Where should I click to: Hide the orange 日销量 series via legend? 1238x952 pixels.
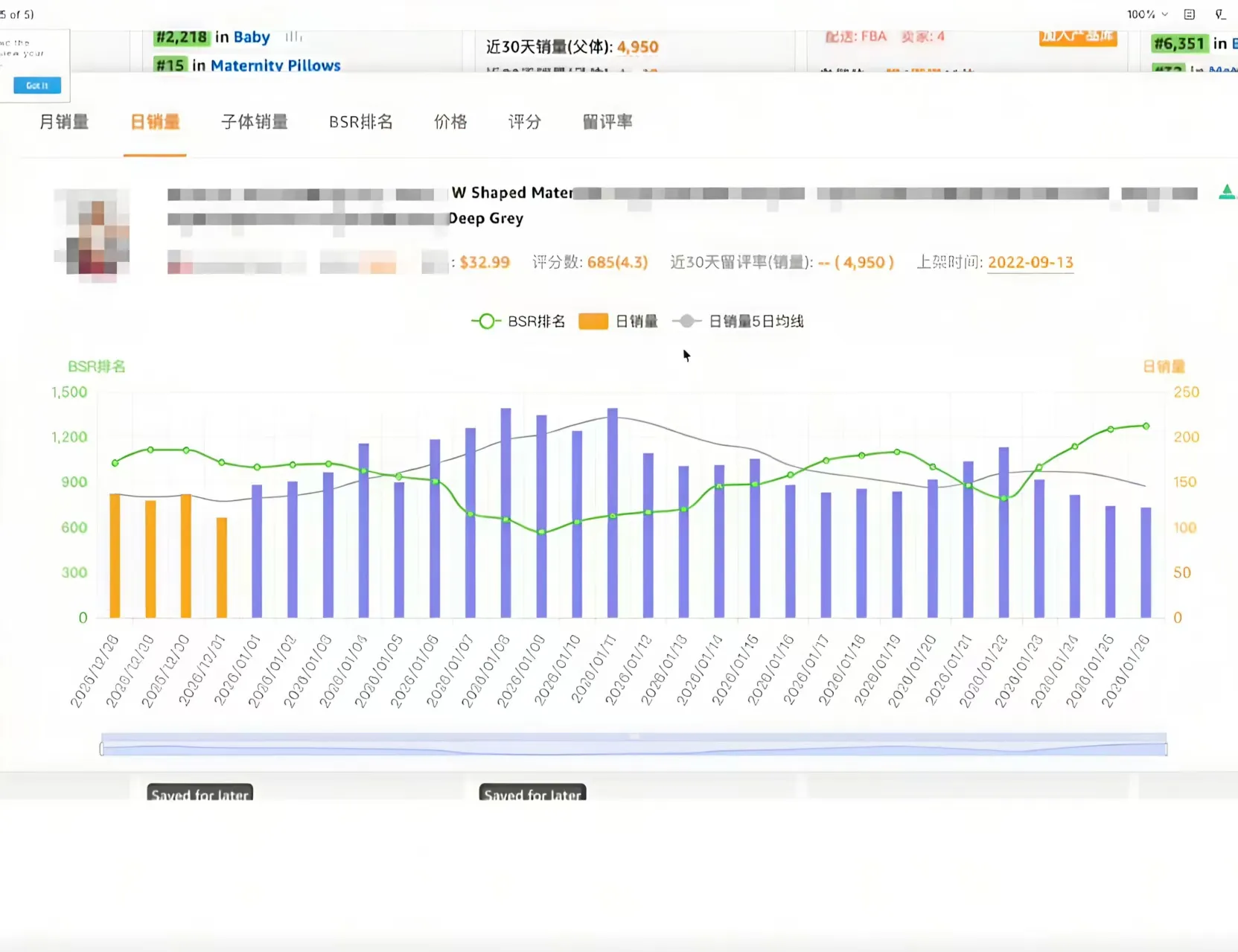click(x=618, y=322)
